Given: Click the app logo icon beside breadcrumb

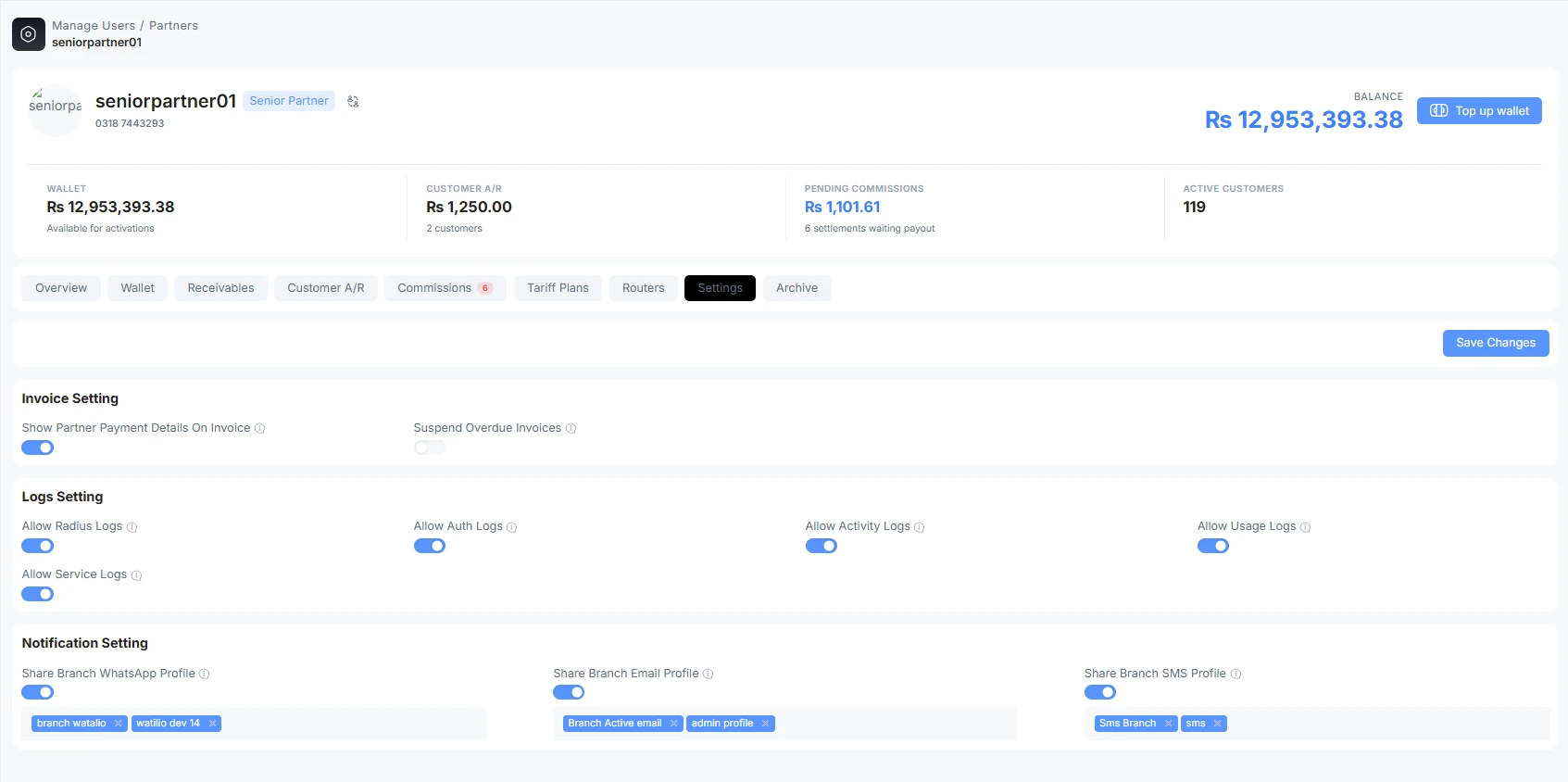Looking at the screenshot, I should (29, 34).
